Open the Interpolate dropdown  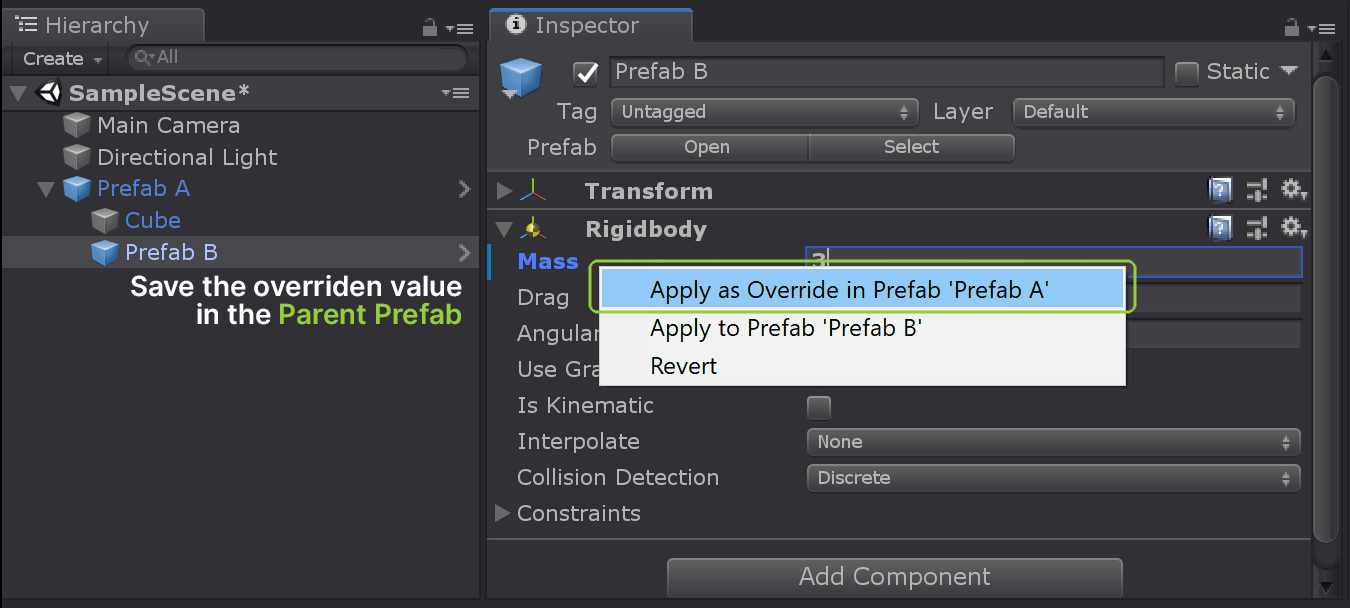click(1052, 442)
